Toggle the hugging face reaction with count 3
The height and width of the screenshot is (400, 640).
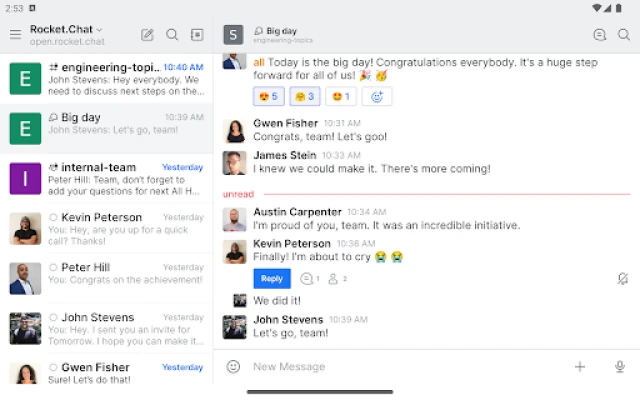click(x=305, y=96)
